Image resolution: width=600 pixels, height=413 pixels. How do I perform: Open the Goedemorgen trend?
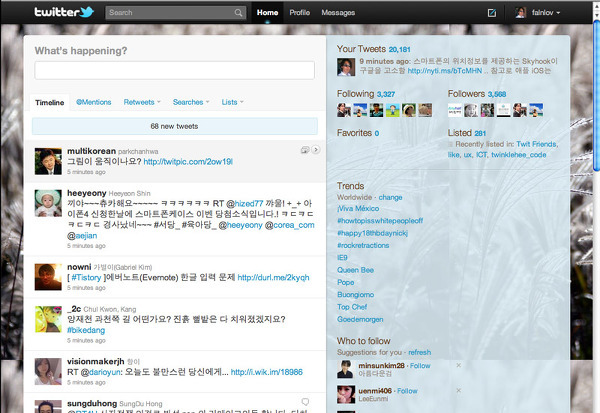(x=360, y=319)
